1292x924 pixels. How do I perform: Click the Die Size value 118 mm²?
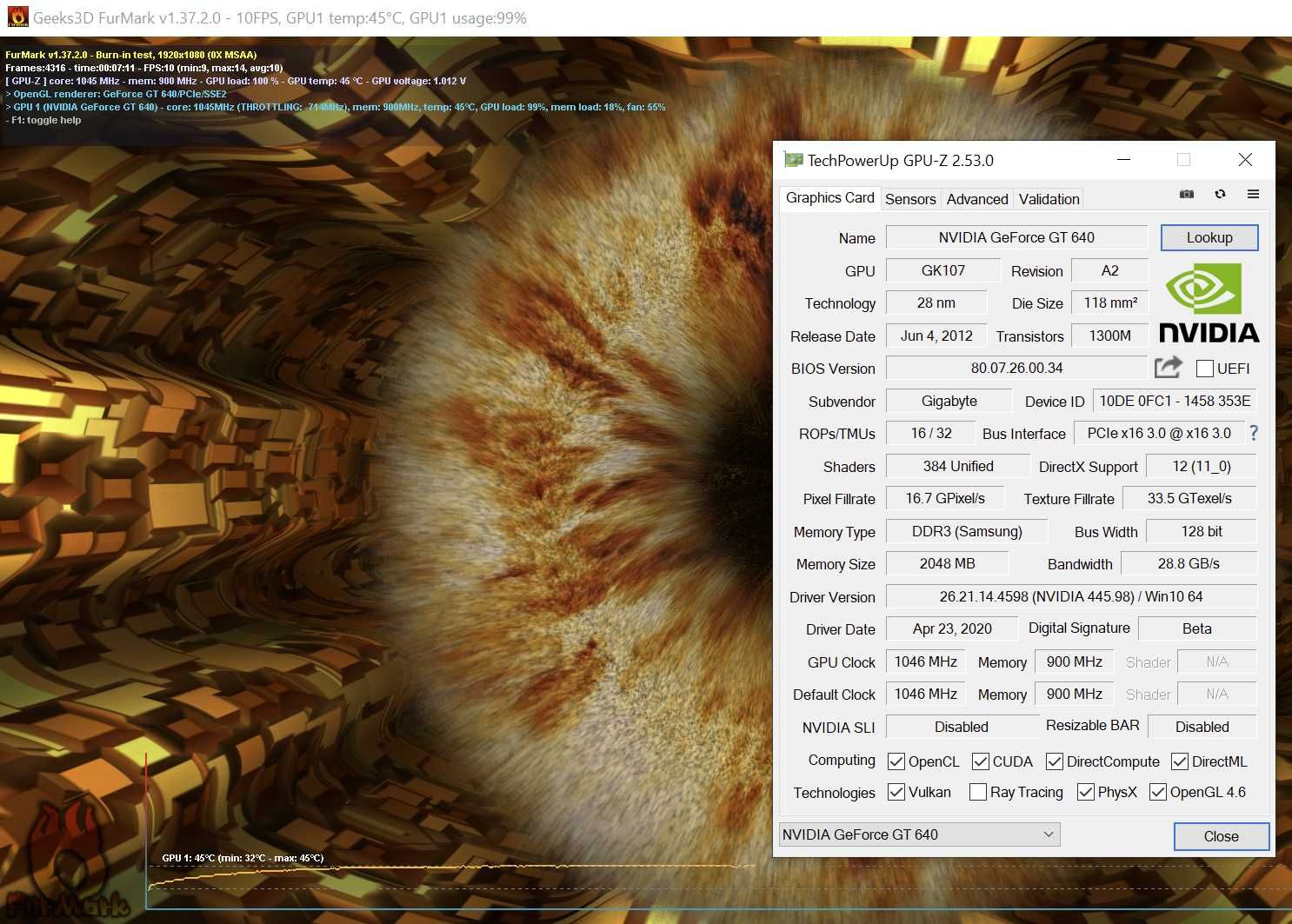[1109, 302]
